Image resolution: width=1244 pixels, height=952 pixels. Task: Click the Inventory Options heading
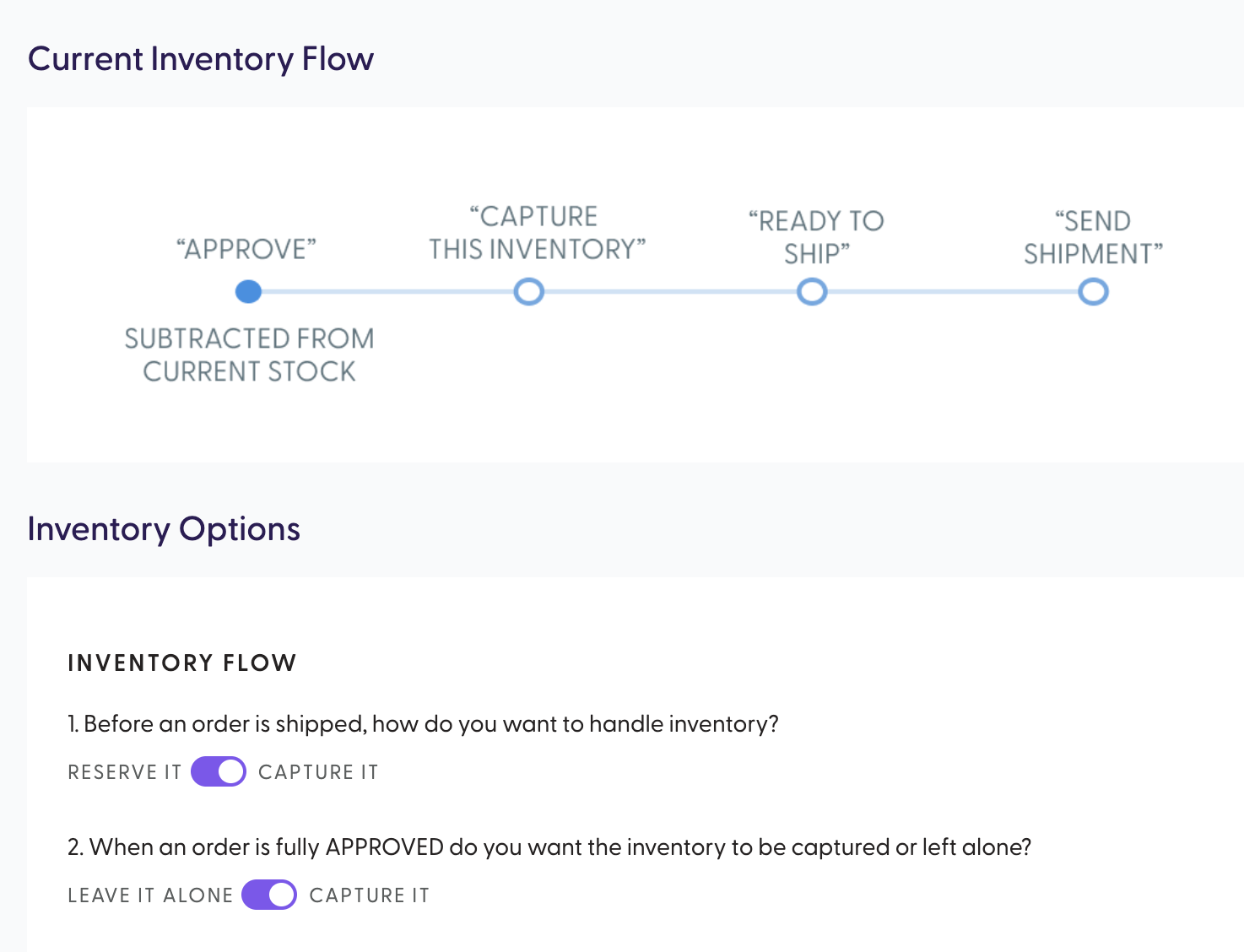(x=164, y=529)
